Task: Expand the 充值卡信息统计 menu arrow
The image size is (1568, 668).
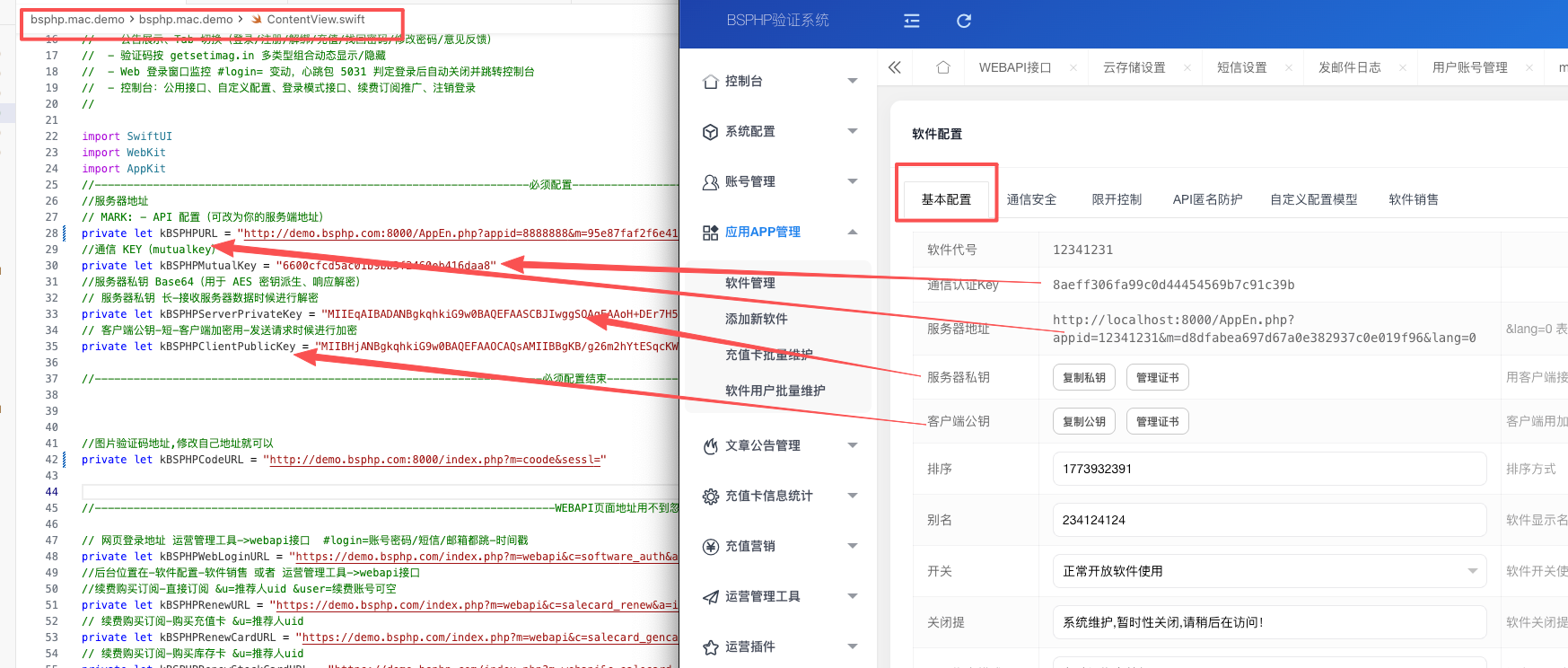Action: [853, 496]
